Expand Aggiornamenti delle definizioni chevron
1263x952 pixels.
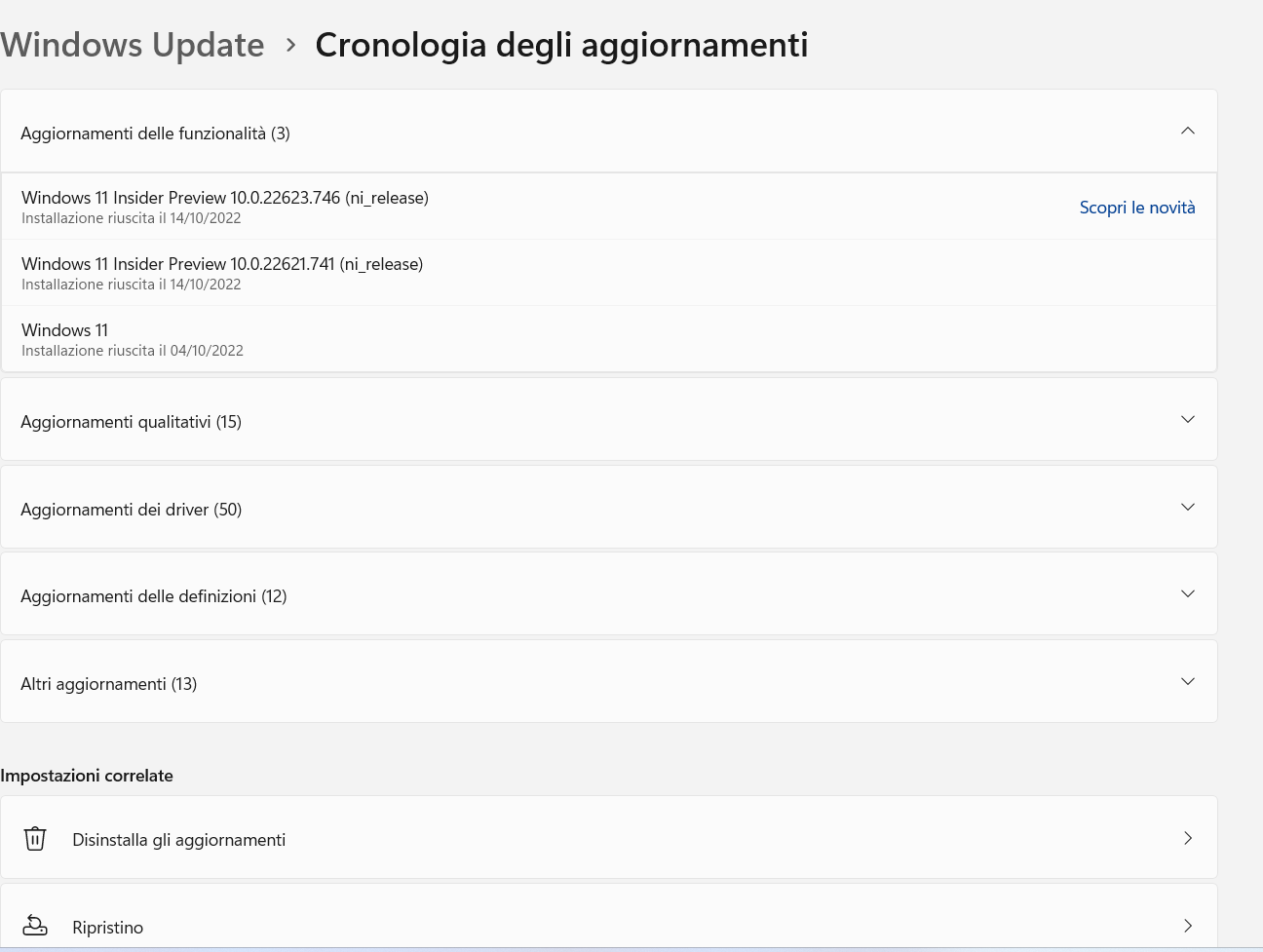click(1187, 594)
